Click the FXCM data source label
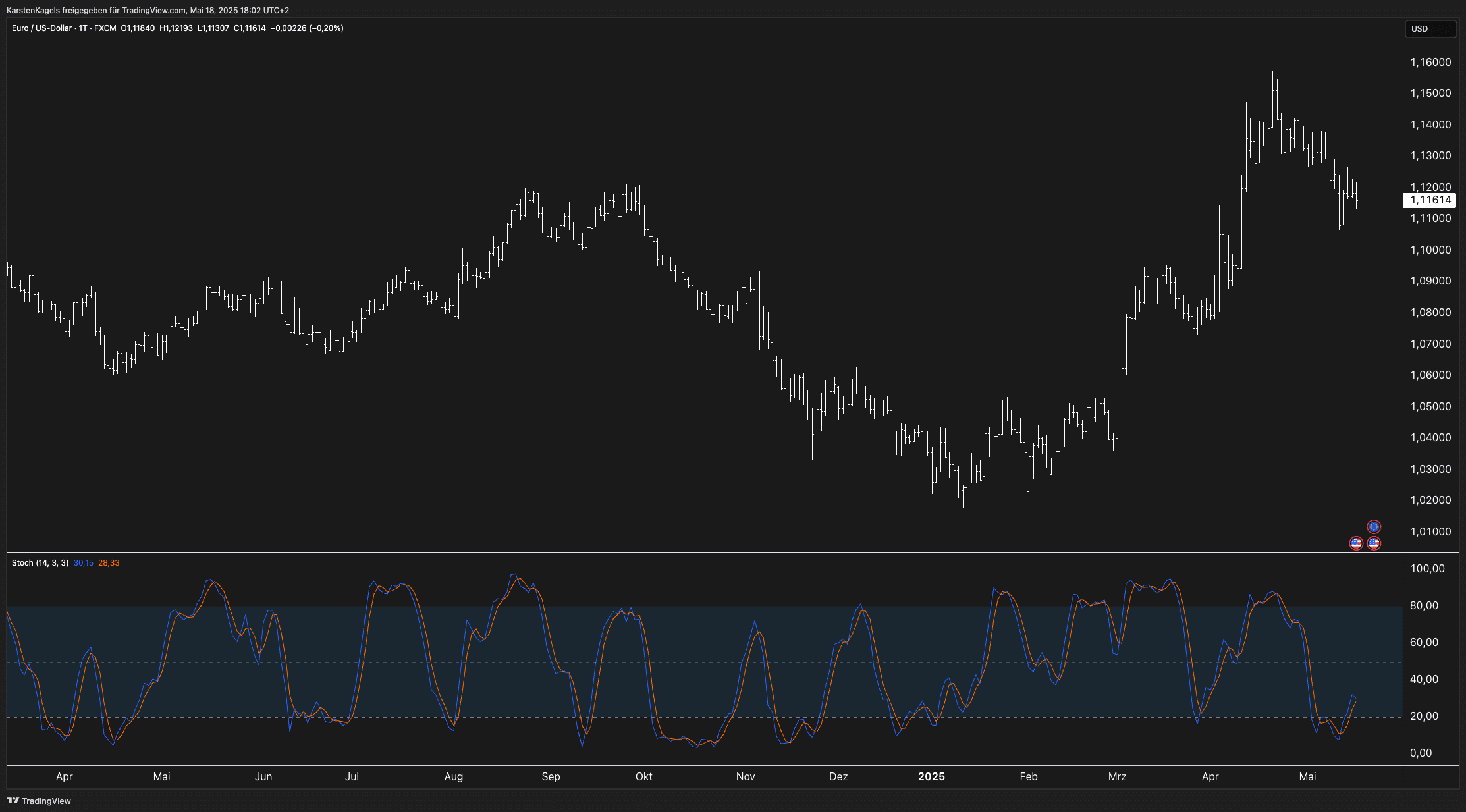This screenshot has width=1466, height=812. click(105, 28)
